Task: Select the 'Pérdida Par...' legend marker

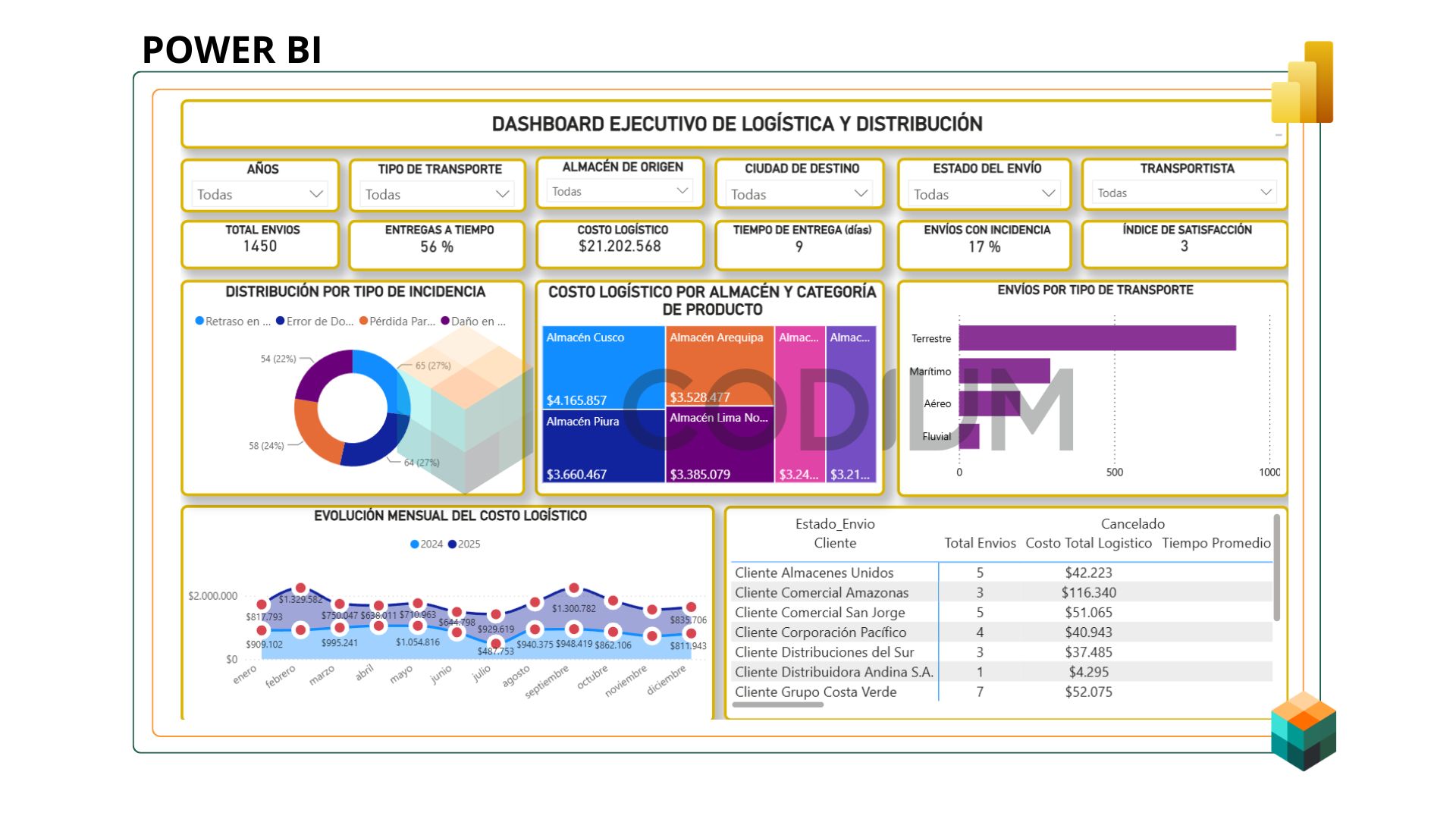Action: (363, 321)
